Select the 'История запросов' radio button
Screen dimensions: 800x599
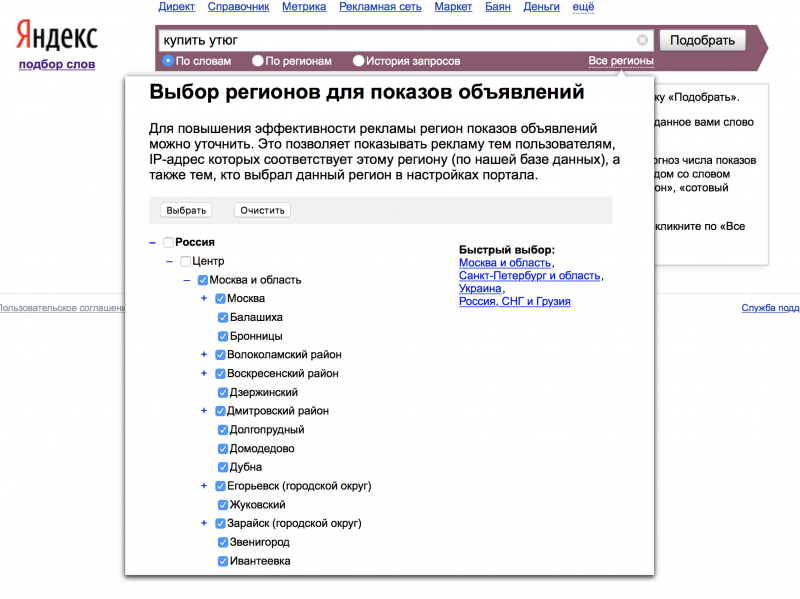pos(358,61)
